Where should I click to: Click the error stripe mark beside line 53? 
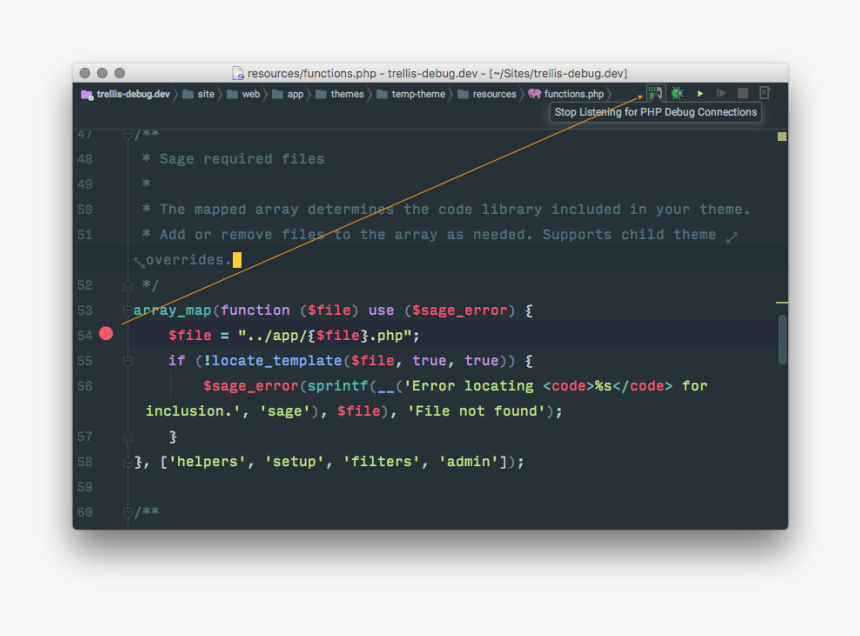(x=782, y=302)
